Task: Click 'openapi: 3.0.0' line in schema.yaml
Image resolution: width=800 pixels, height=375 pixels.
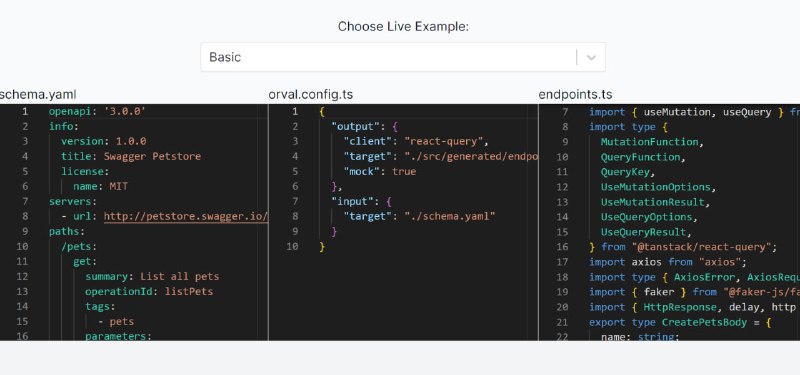Action: click(97, 111)
